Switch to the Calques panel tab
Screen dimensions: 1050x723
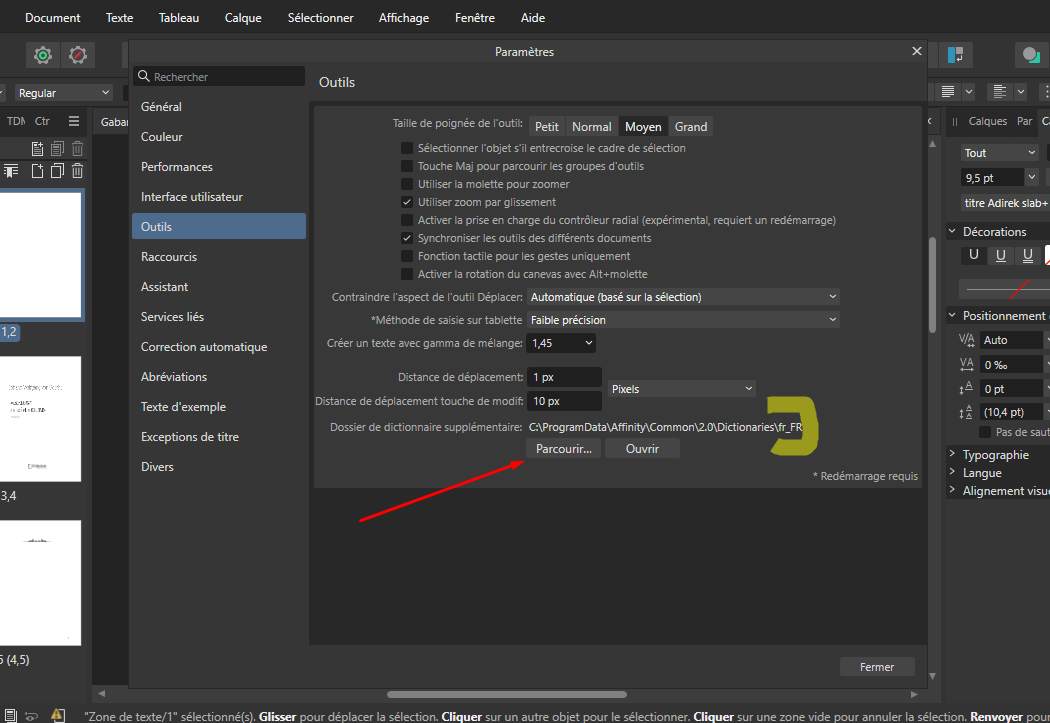click(x=988, y=121)
